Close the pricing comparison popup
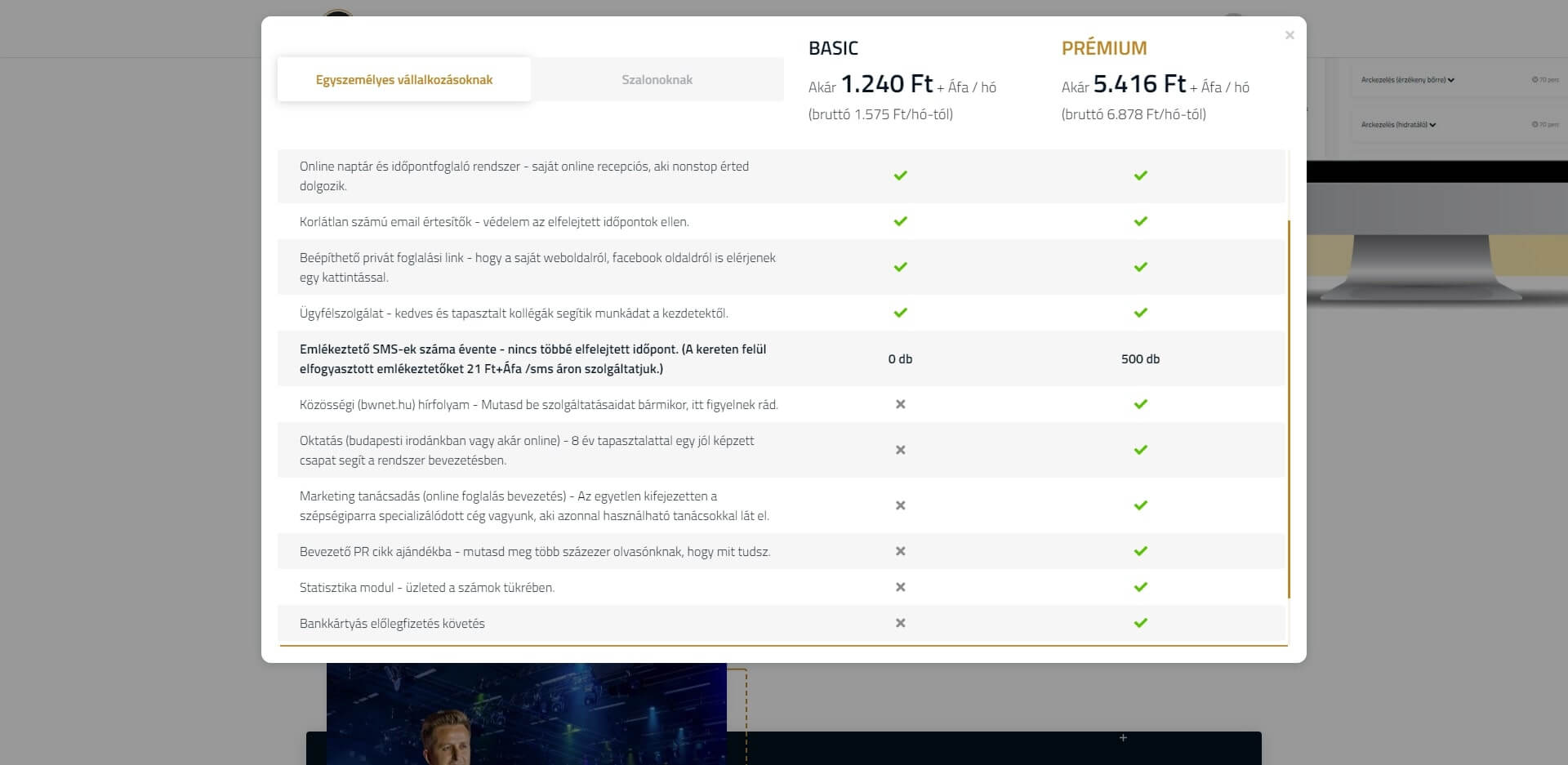Viewport: 1568px width, 765px height. pyautogui.click(x=1290, y=35)
